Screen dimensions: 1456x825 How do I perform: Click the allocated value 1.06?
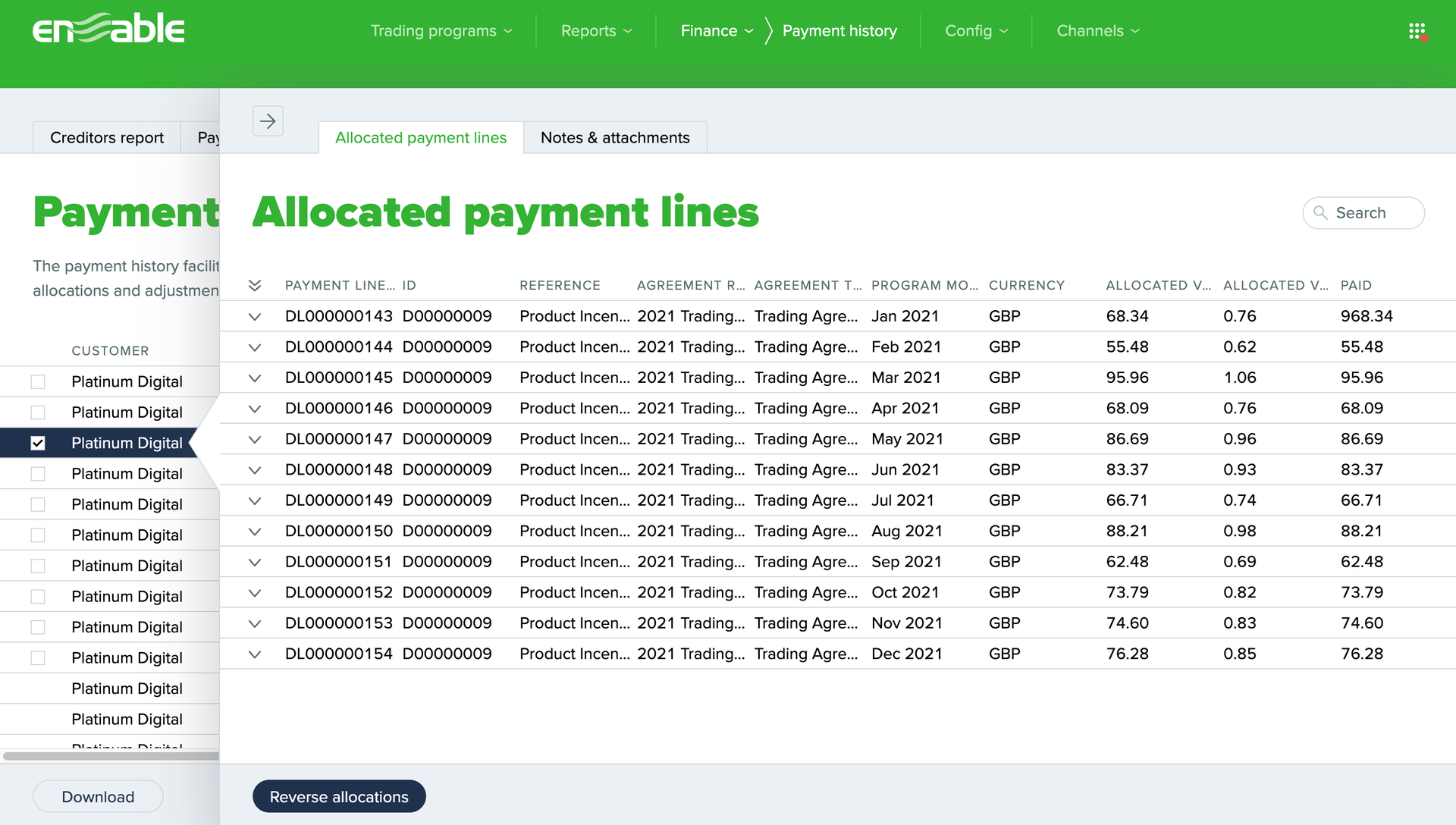[x=1240, y=378]
